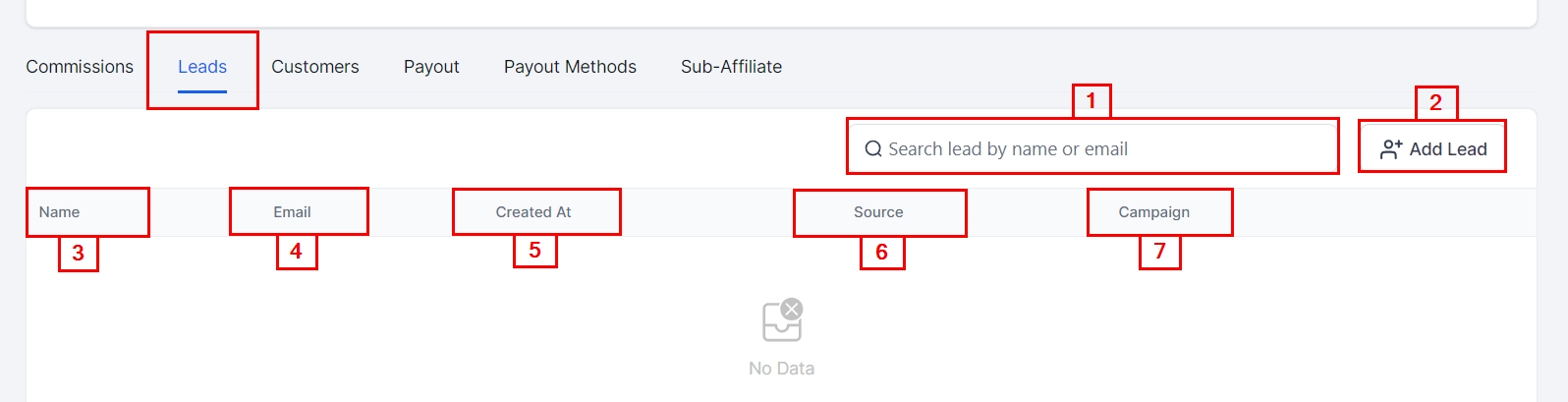Click the red annotation label numbered 5
1568x402 pixels.
pos(534,251)
